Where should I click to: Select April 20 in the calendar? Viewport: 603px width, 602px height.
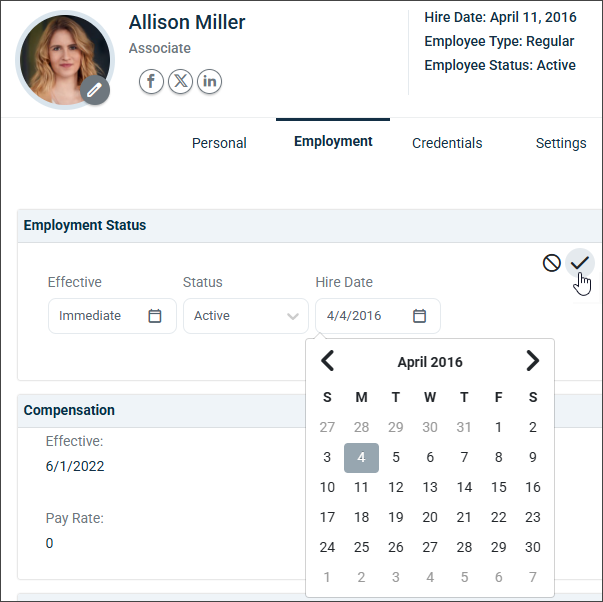pos(430,517)
